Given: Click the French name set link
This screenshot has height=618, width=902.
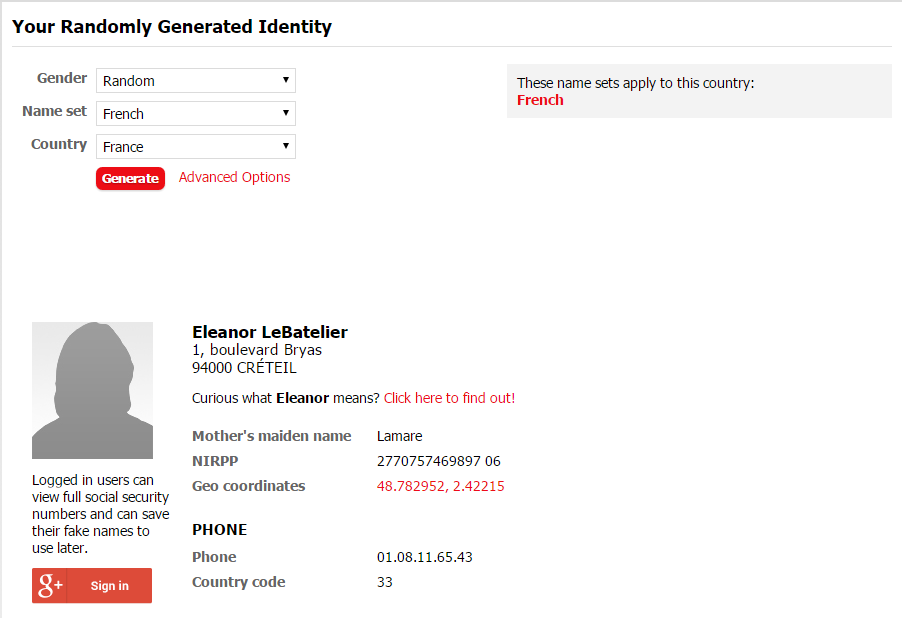Looking at the screenshot, I should click(x=540, y=100).
